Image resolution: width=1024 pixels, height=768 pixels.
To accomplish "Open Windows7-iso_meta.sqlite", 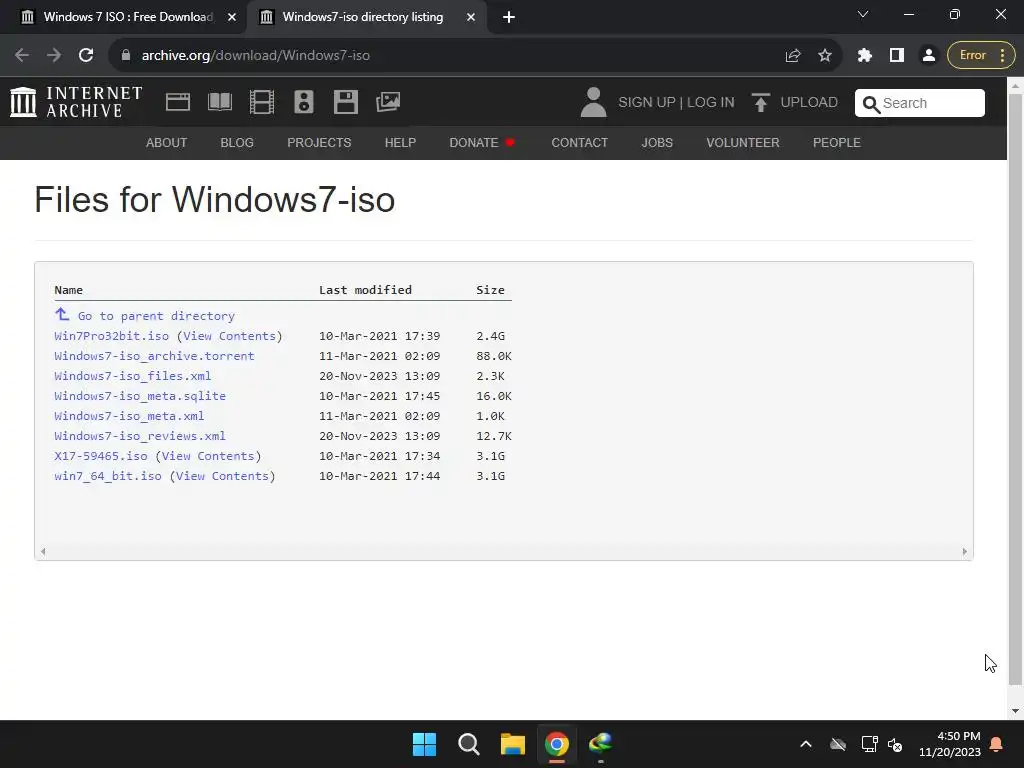I will click(140, 396).
